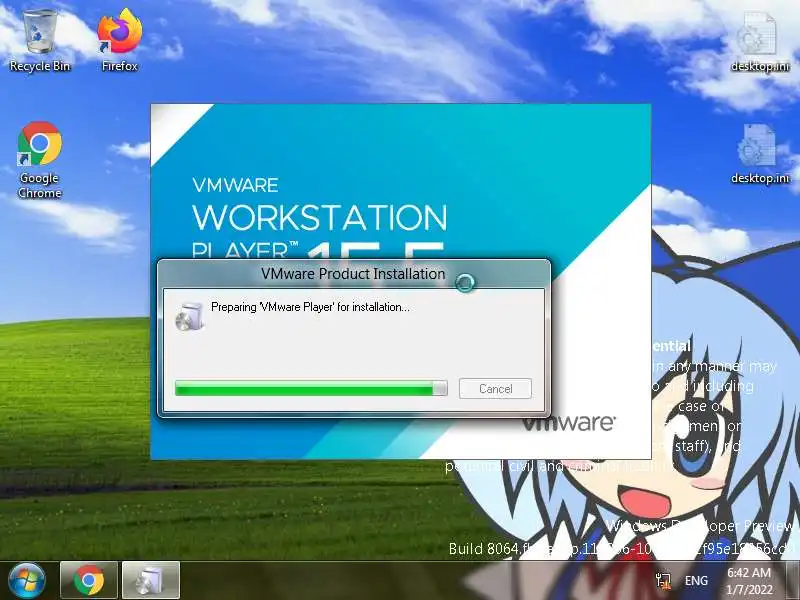Select the lower desktop.ini file icon
Screen dimensions: 800x600
tap(760, 153)
